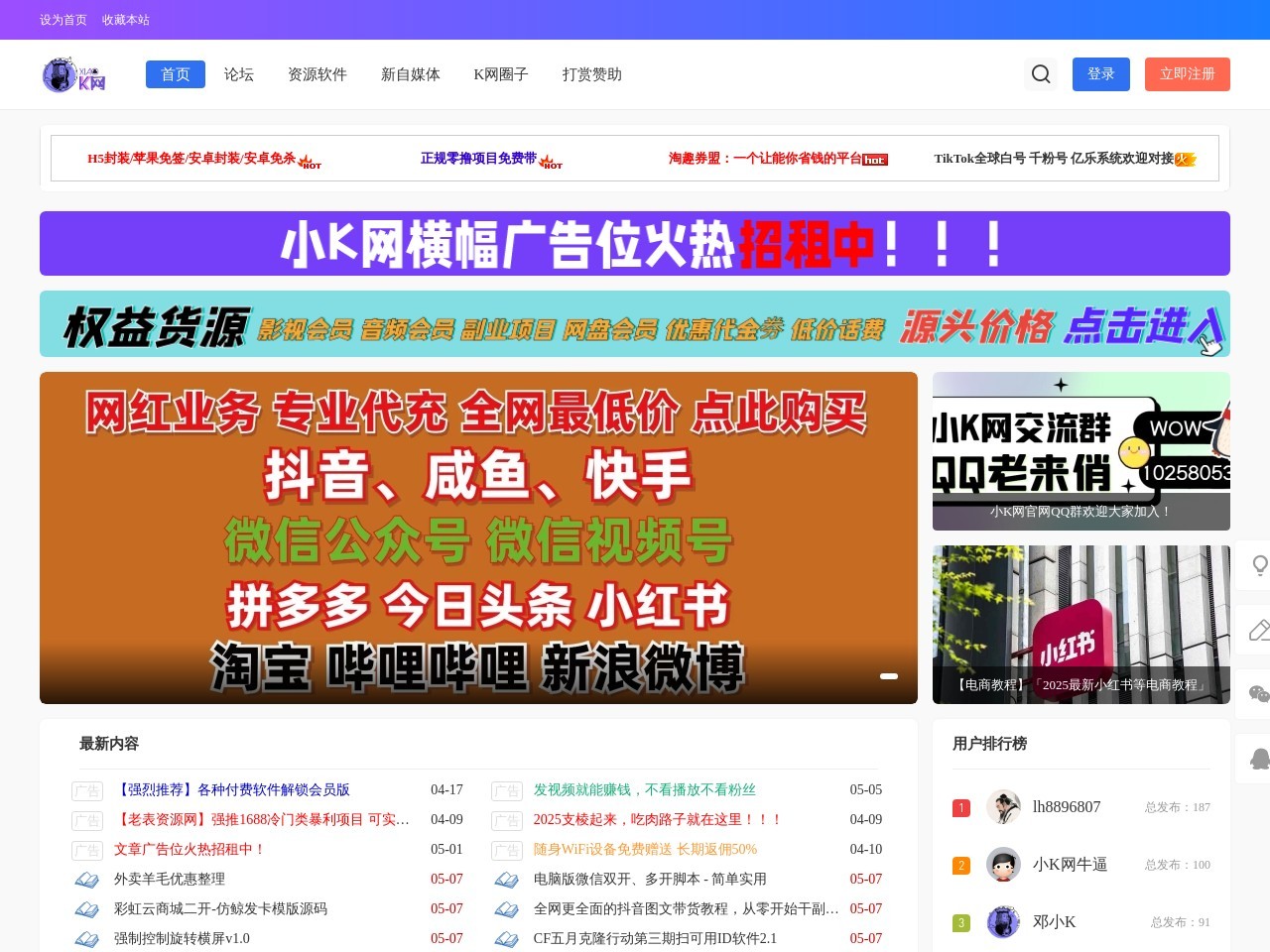Open the K网圈子 nav item

(501, 74)
